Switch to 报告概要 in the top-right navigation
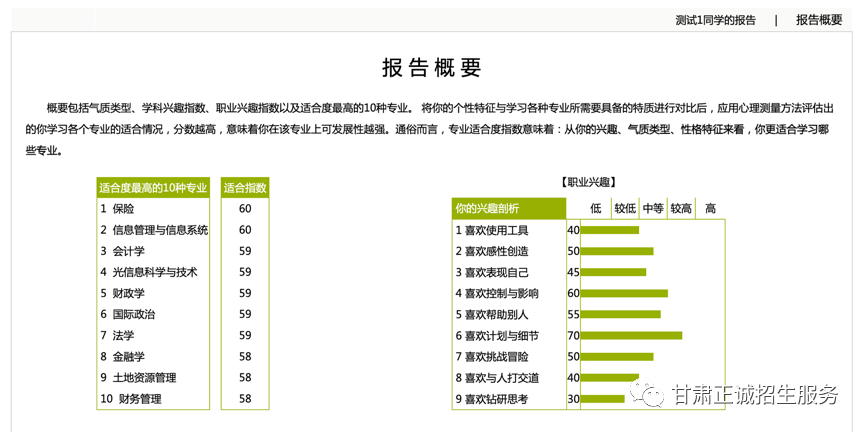This screenshot has height=432, width=866. tap(819, 20)
